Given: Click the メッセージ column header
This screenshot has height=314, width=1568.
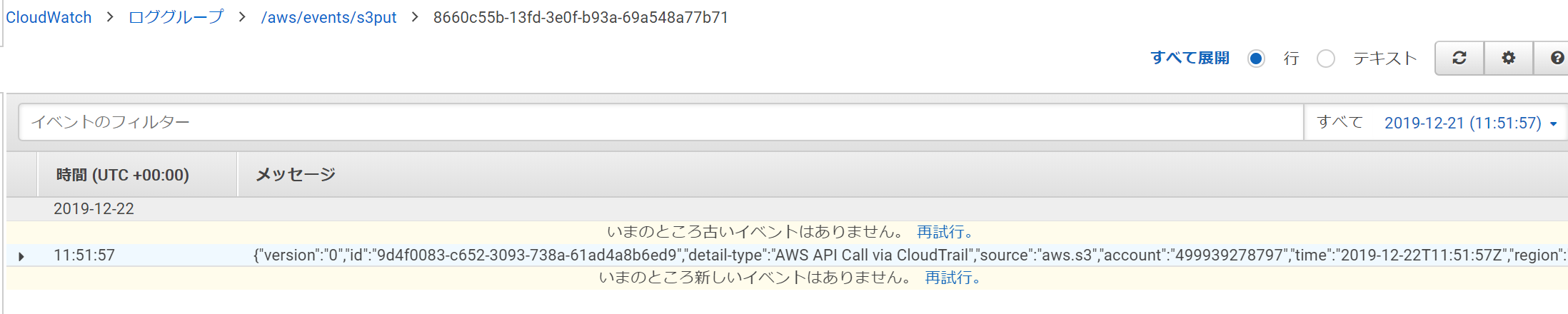Looking at the screenshot, I should coord(296,175).
